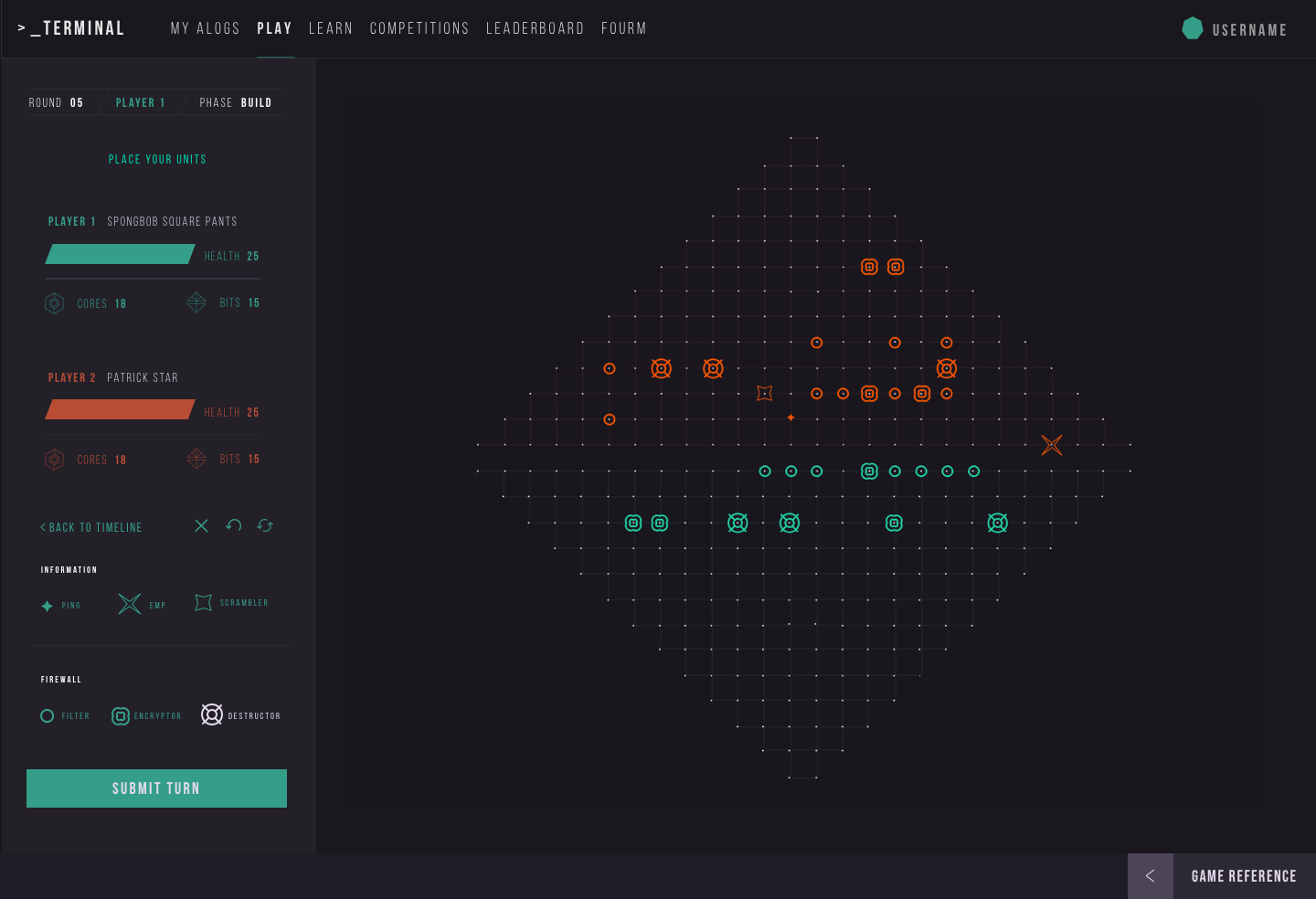Viewport: 1316px width, 899px height.
Task: Choose the Scrambler unit icon
Action: (x=203, y=603)
